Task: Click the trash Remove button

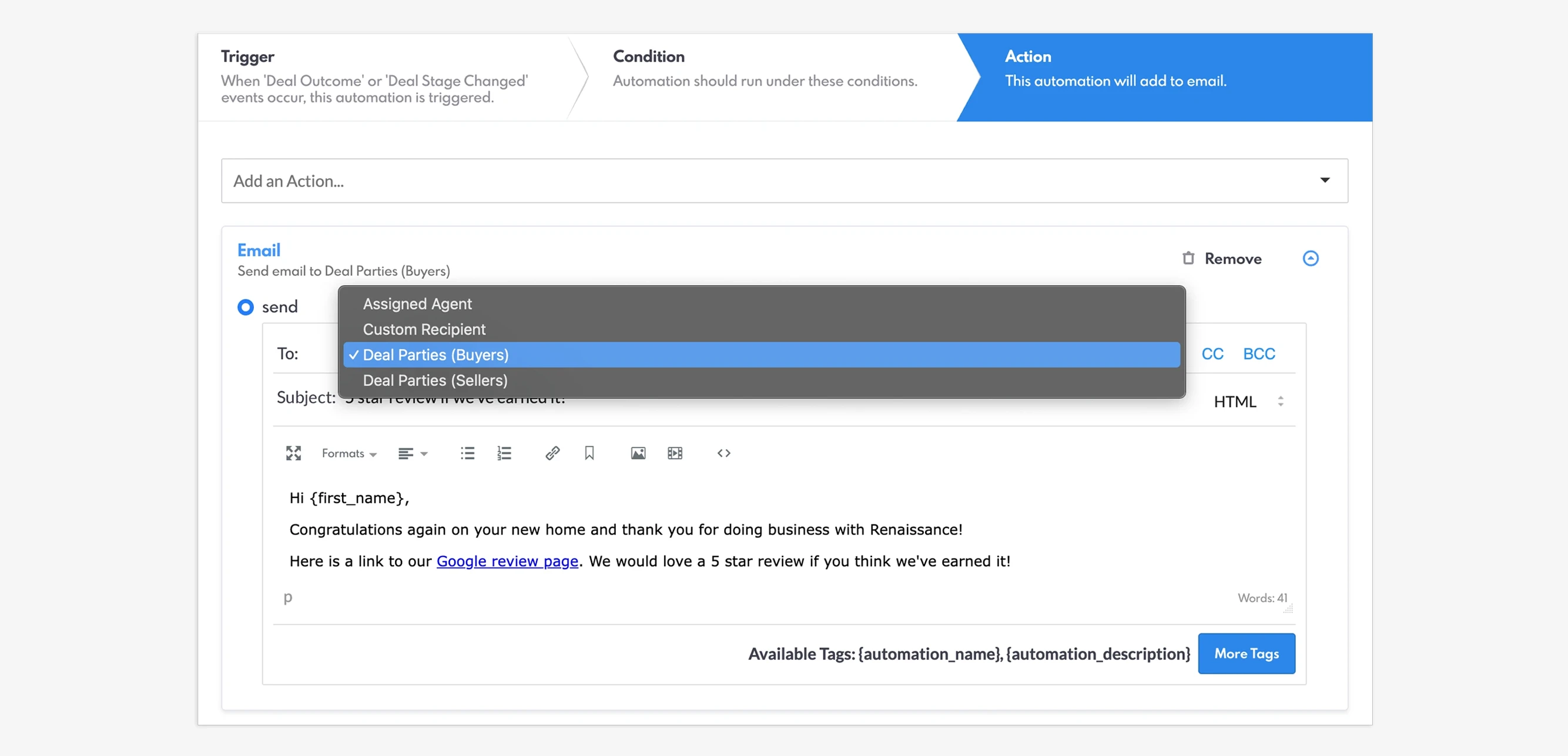Action: (1222, 259)
